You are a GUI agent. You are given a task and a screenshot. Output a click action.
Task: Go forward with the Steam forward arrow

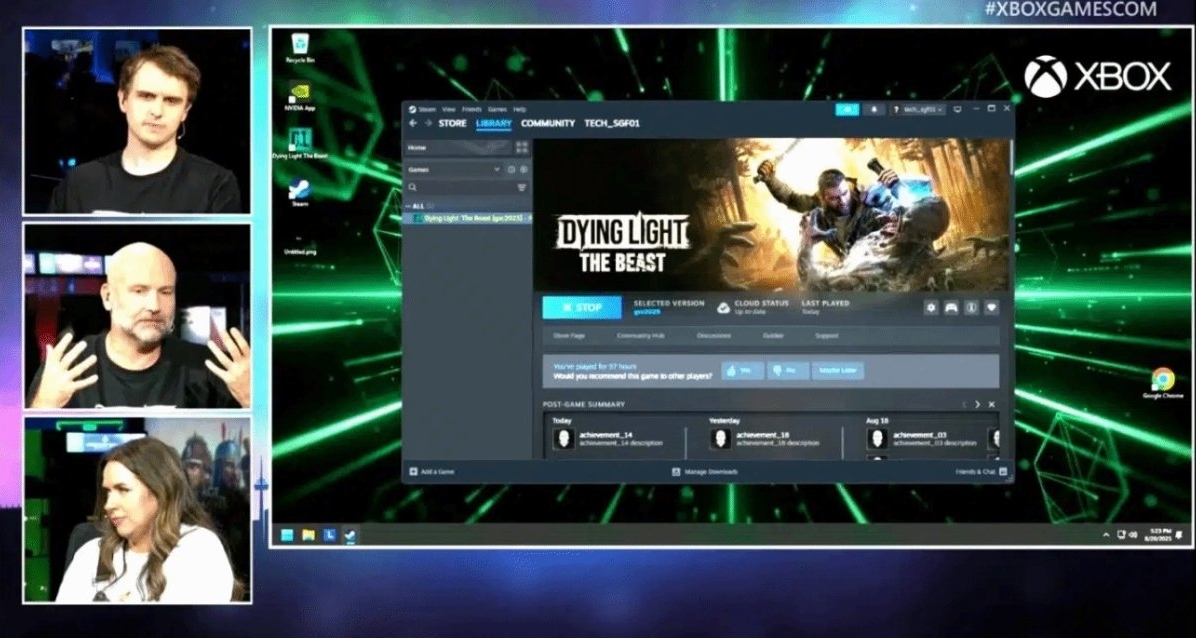point(428,123)
